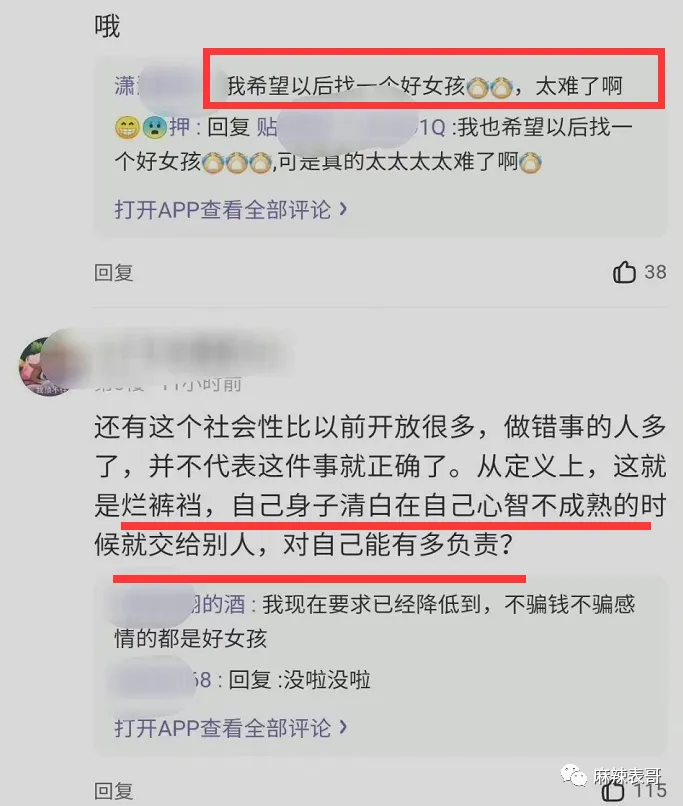The image size is (683, 806).
Task: Tap reply text 没啦没啦
Action: [x=327, y=680]
